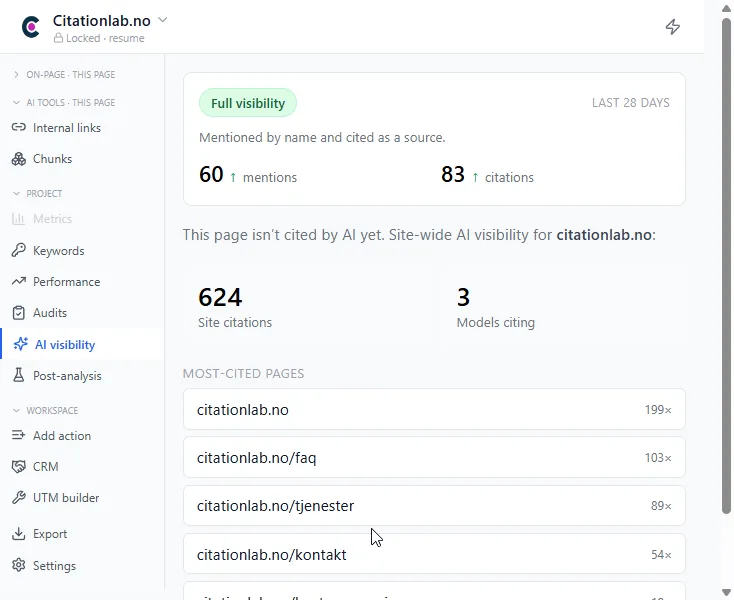Open the Metrics item

(52, 219)
